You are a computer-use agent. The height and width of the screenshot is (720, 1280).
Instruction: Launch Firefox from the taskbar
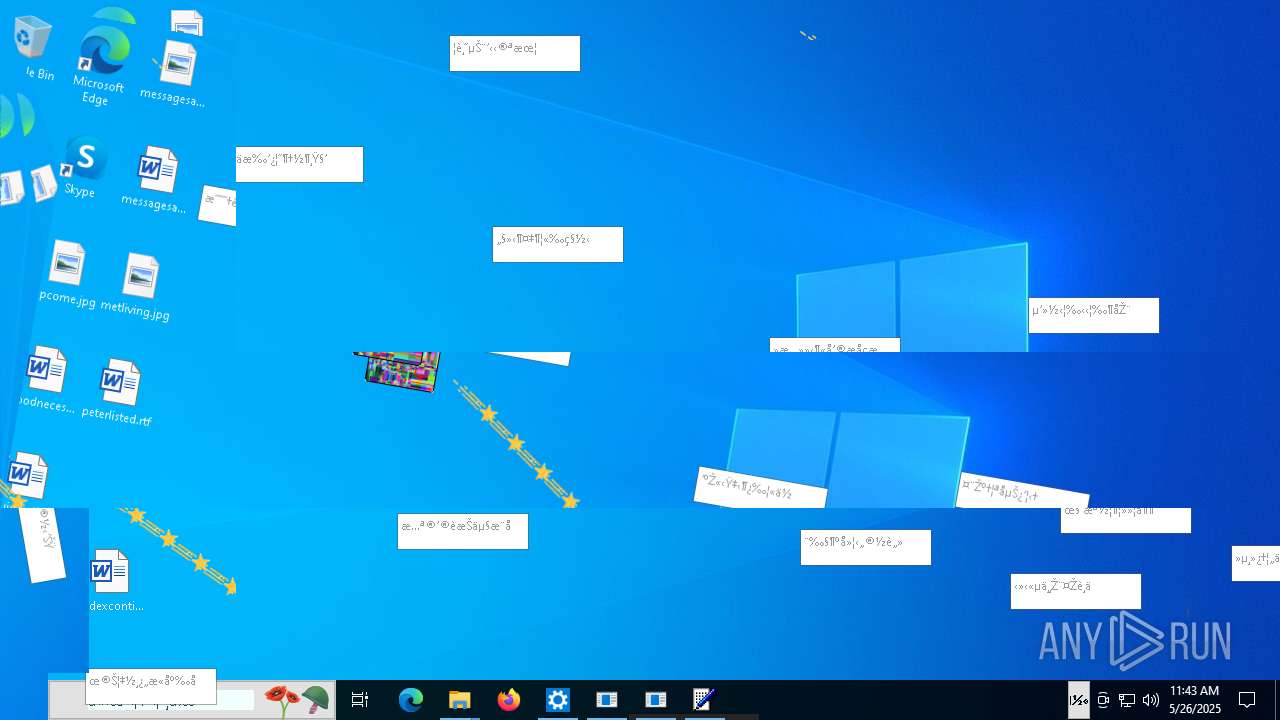click(509, 700)
